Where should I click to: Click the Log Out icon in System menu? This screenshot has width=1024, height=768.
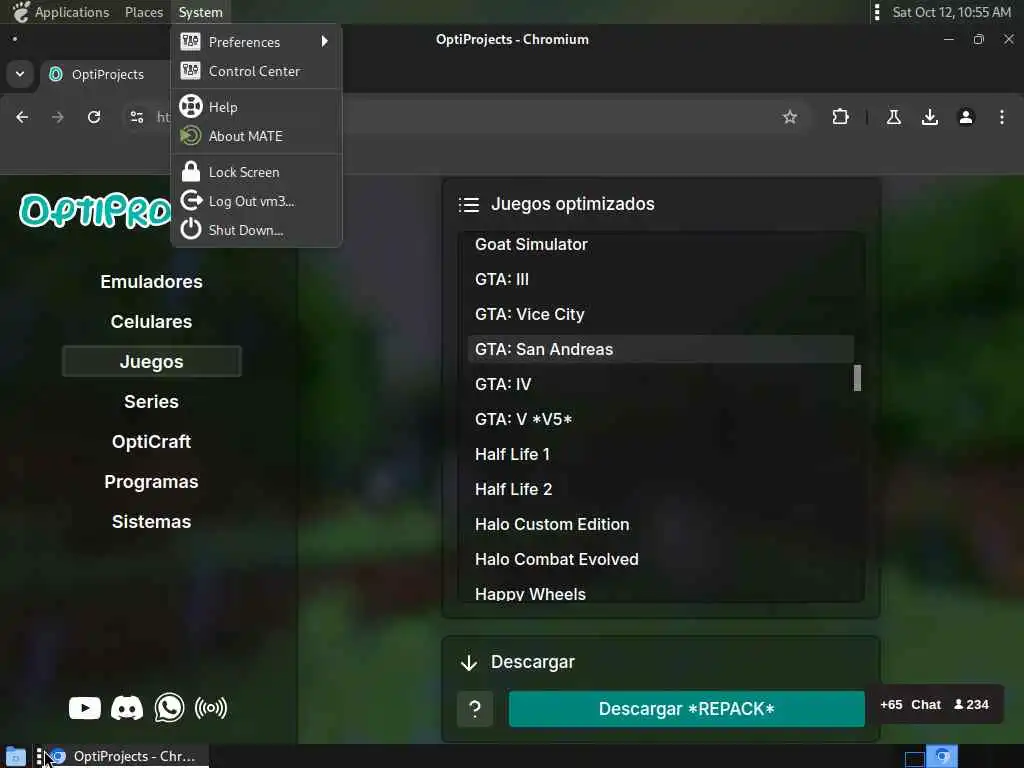click(191, 200)
